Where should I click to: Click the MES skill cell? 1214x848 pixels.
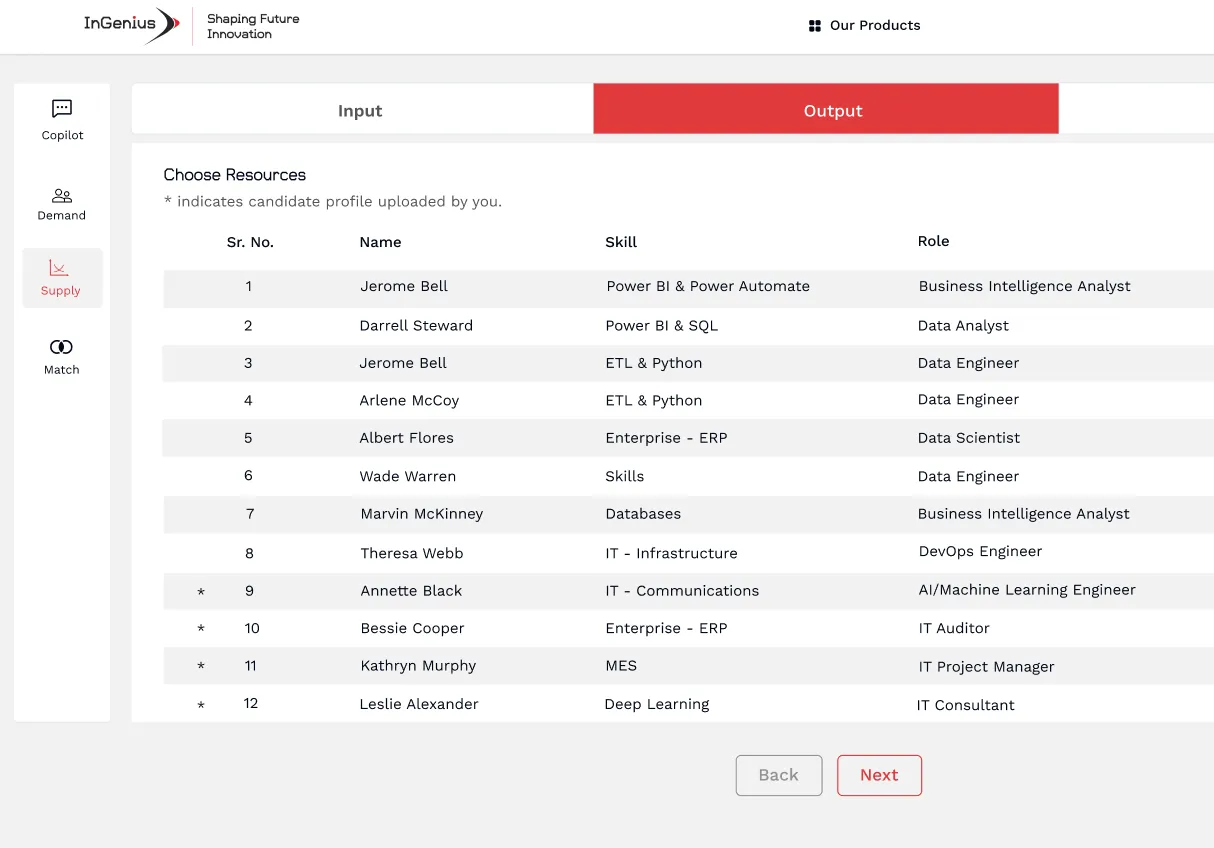coord(621,665)
